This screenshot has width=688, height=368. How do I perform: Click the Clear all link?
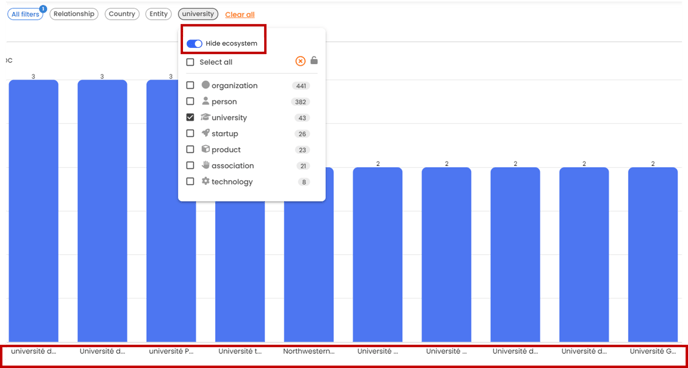240,14
